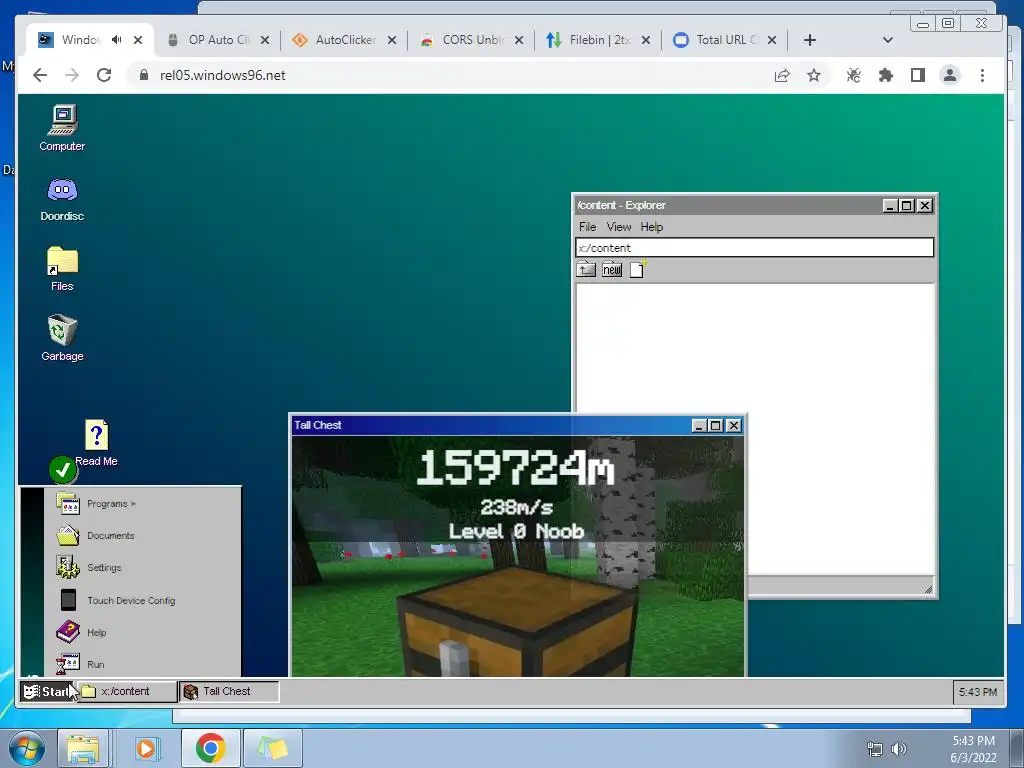Switch to the AutoClicker tab
The image size is (1024, 768).
[x=344, y=40]
